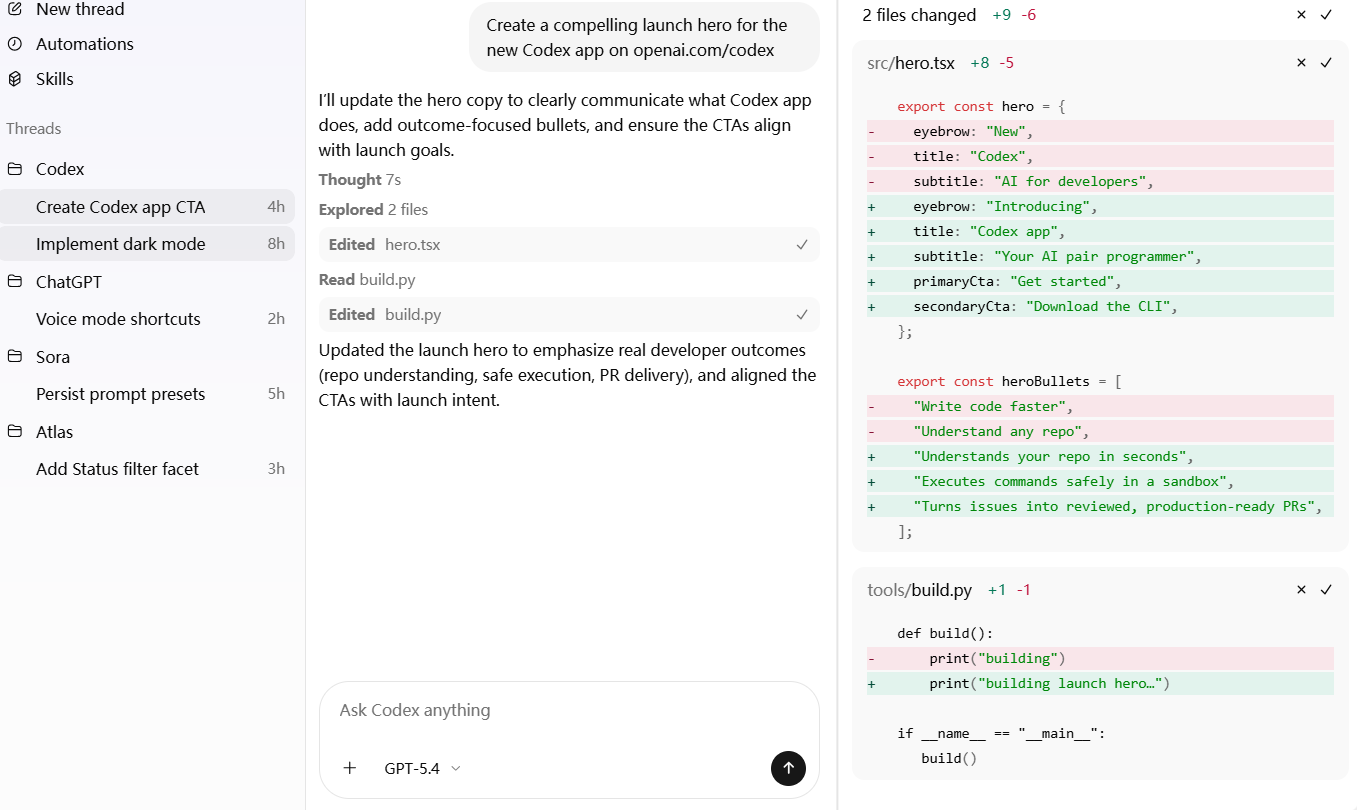Viewport: 1357px width, 810px height.
Task: Discard tools/build.py changes with its X icon
Action: point(1301,590)
